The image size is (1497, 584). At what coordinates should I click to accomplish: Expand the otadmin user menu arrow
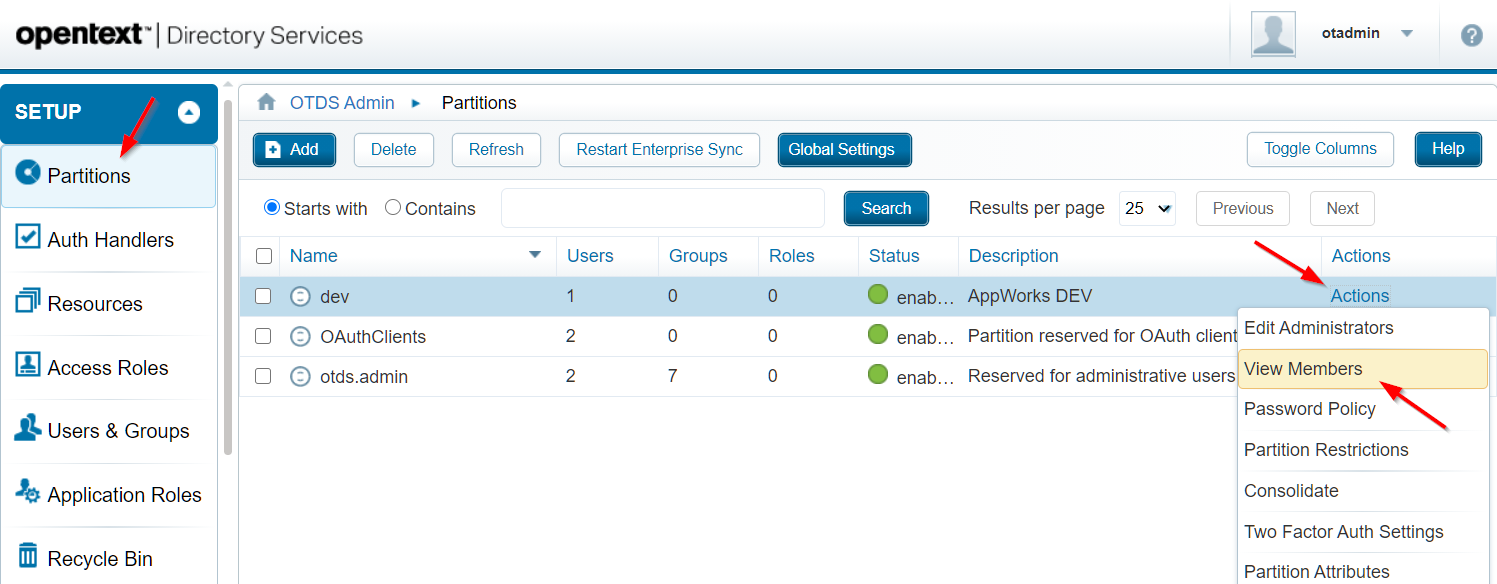1407,33
